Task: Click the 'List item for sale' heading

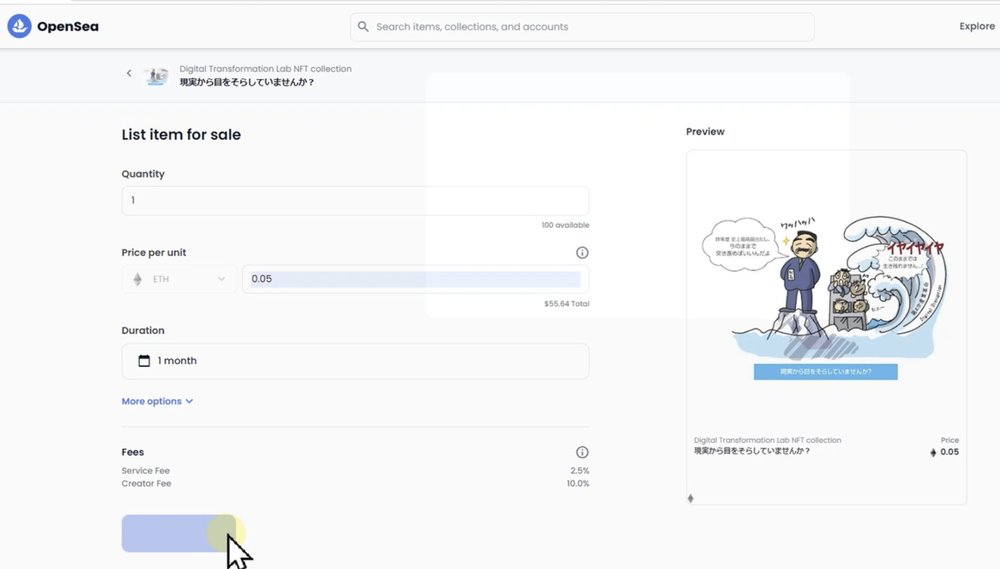Action: tap(181, 135)
